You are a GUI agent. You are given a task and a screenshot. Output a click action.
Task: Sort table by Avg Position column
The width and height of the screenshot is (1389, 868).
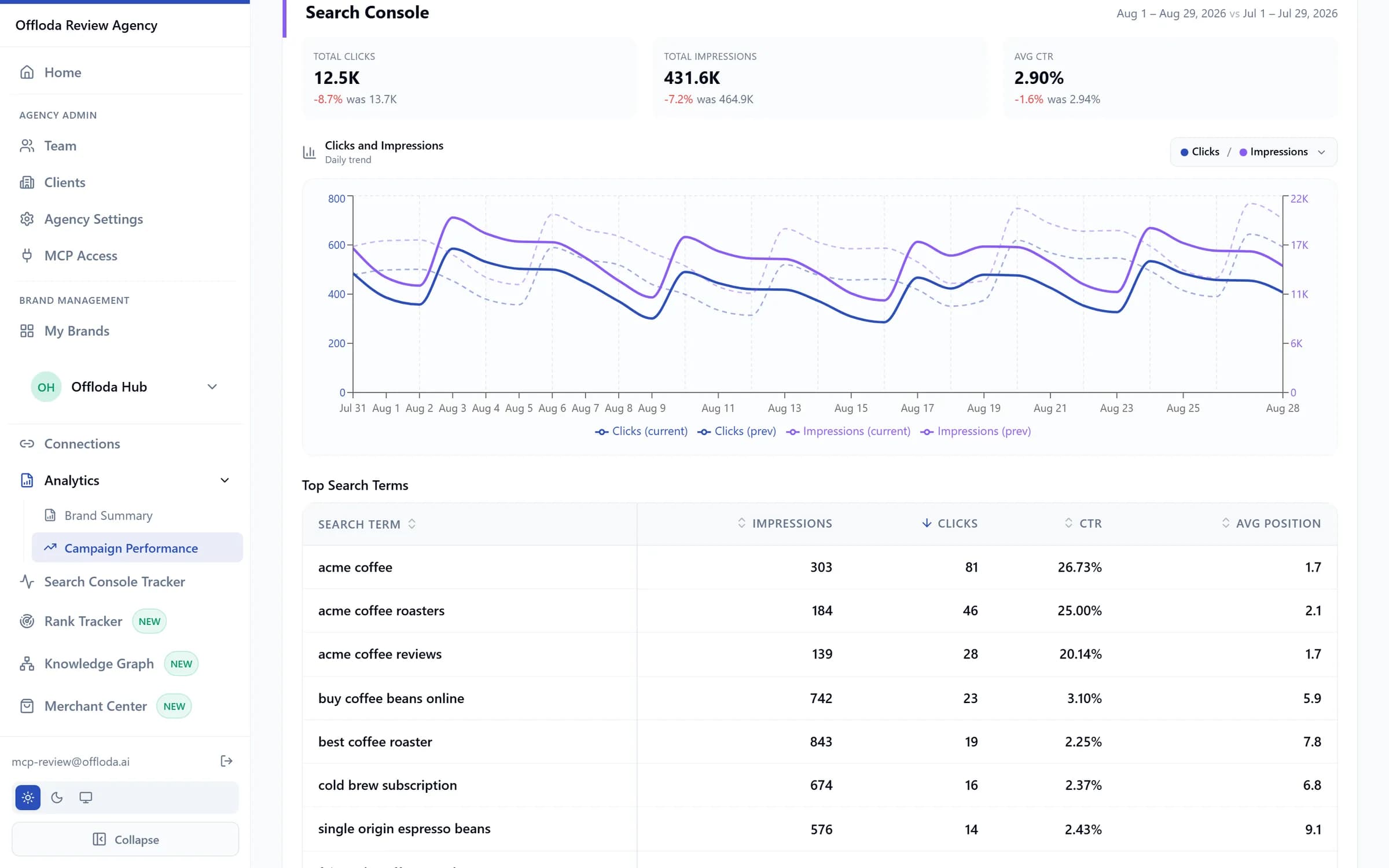click(x=1271, y=523)
